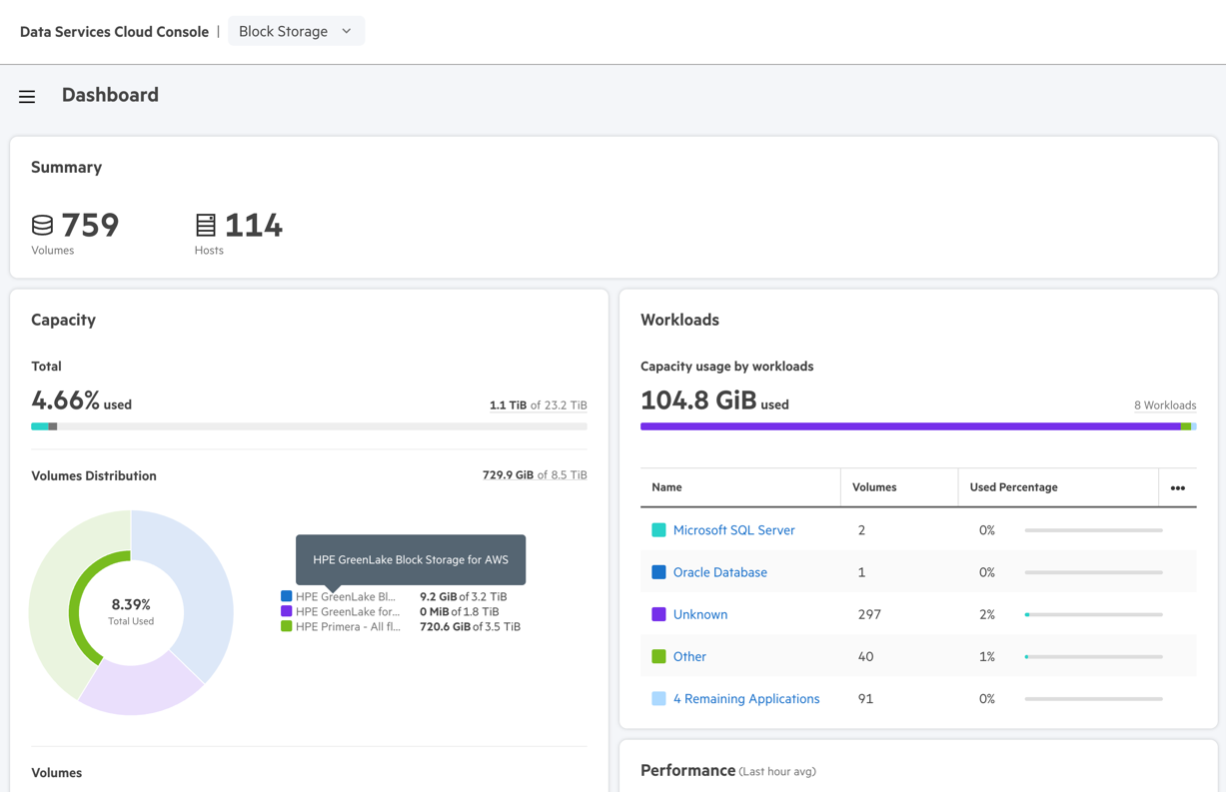This screenshot has height=797, width=1231.
Task: Open the Oracle Database workload link
Action: coord(720,572)
